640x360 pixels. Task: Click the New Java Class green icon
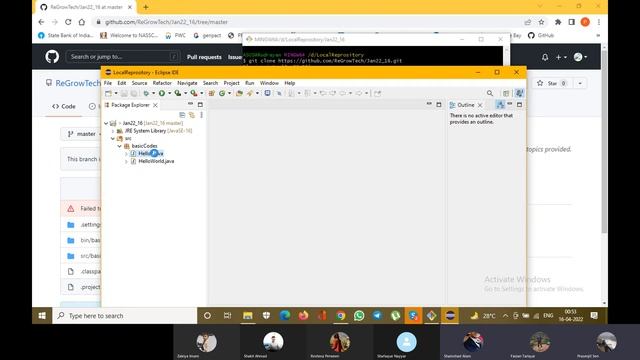coord(222,93)
